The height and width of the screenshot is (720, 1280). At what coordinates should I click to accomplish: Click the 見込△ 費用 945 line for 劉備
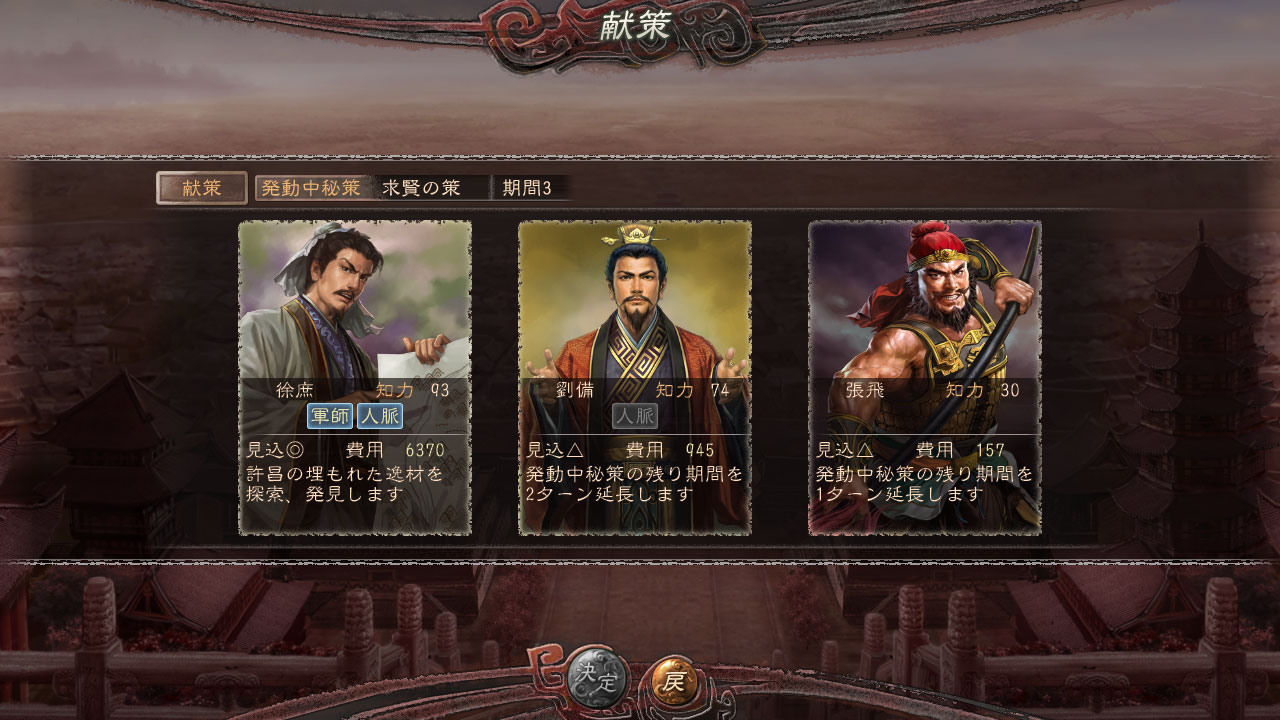[620, 450]
